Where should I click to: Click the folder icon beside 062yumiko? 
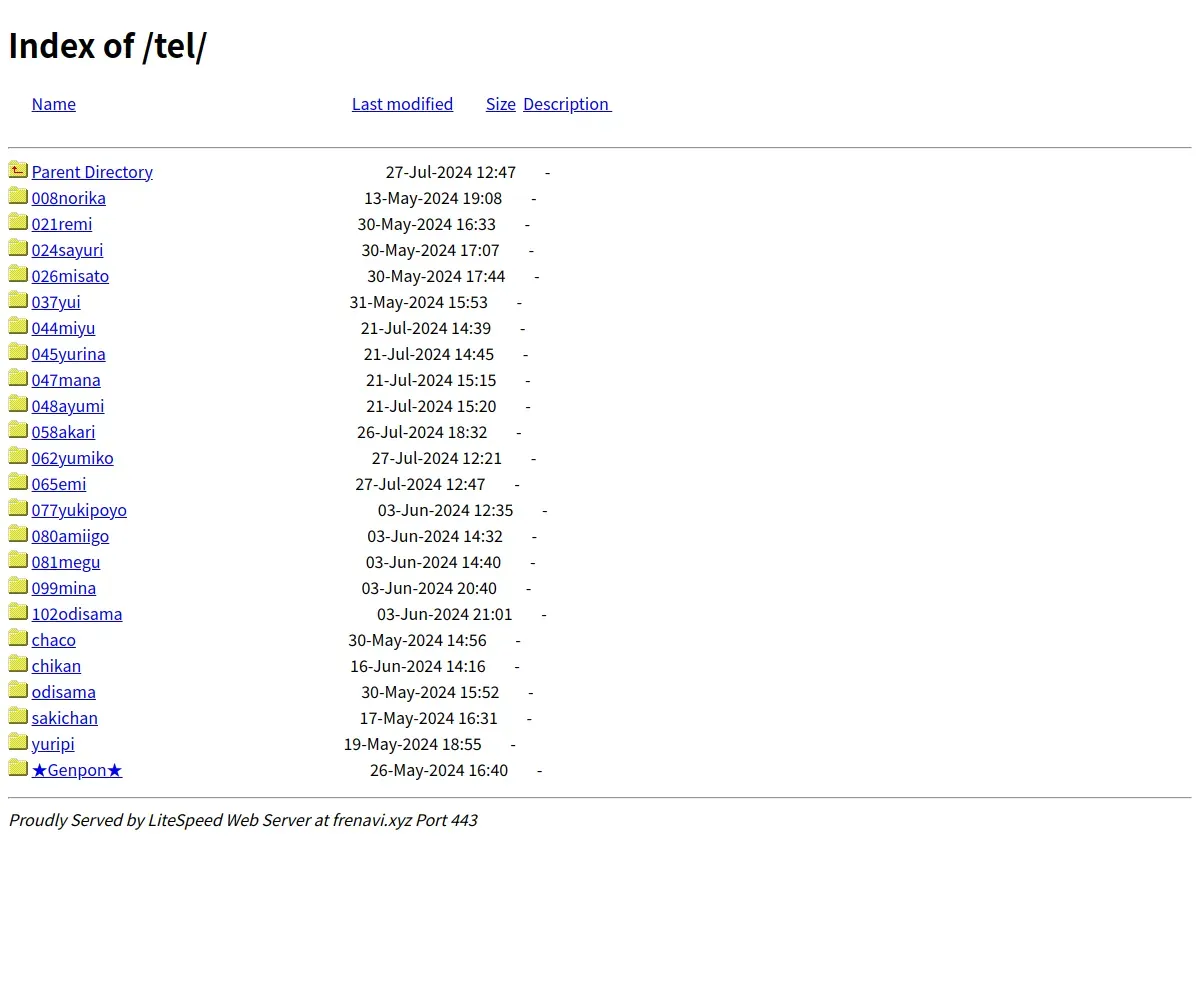[x=18, y=456]
